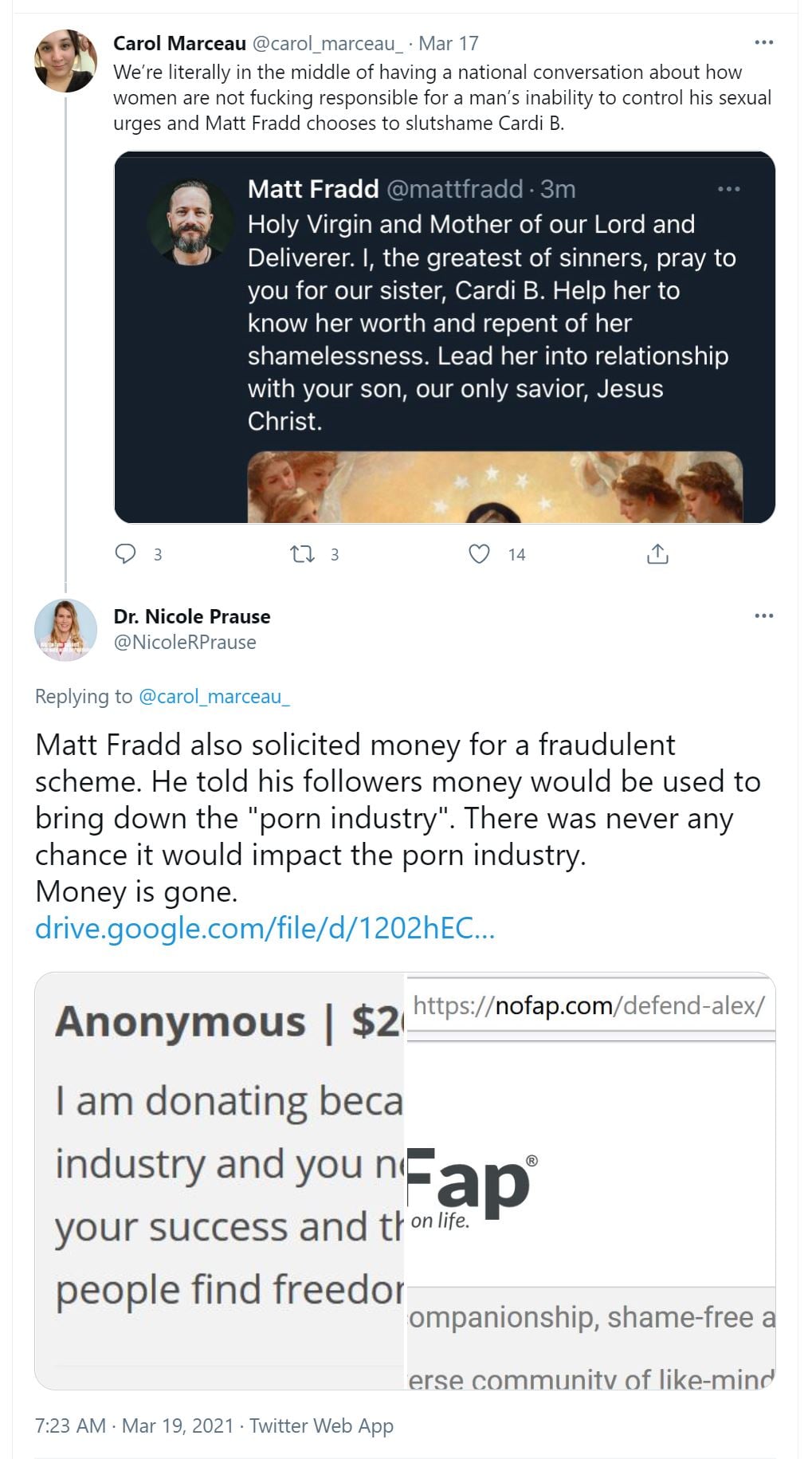
Task: Click the reply icon under Carol's tweet
Action: [126, 553]
